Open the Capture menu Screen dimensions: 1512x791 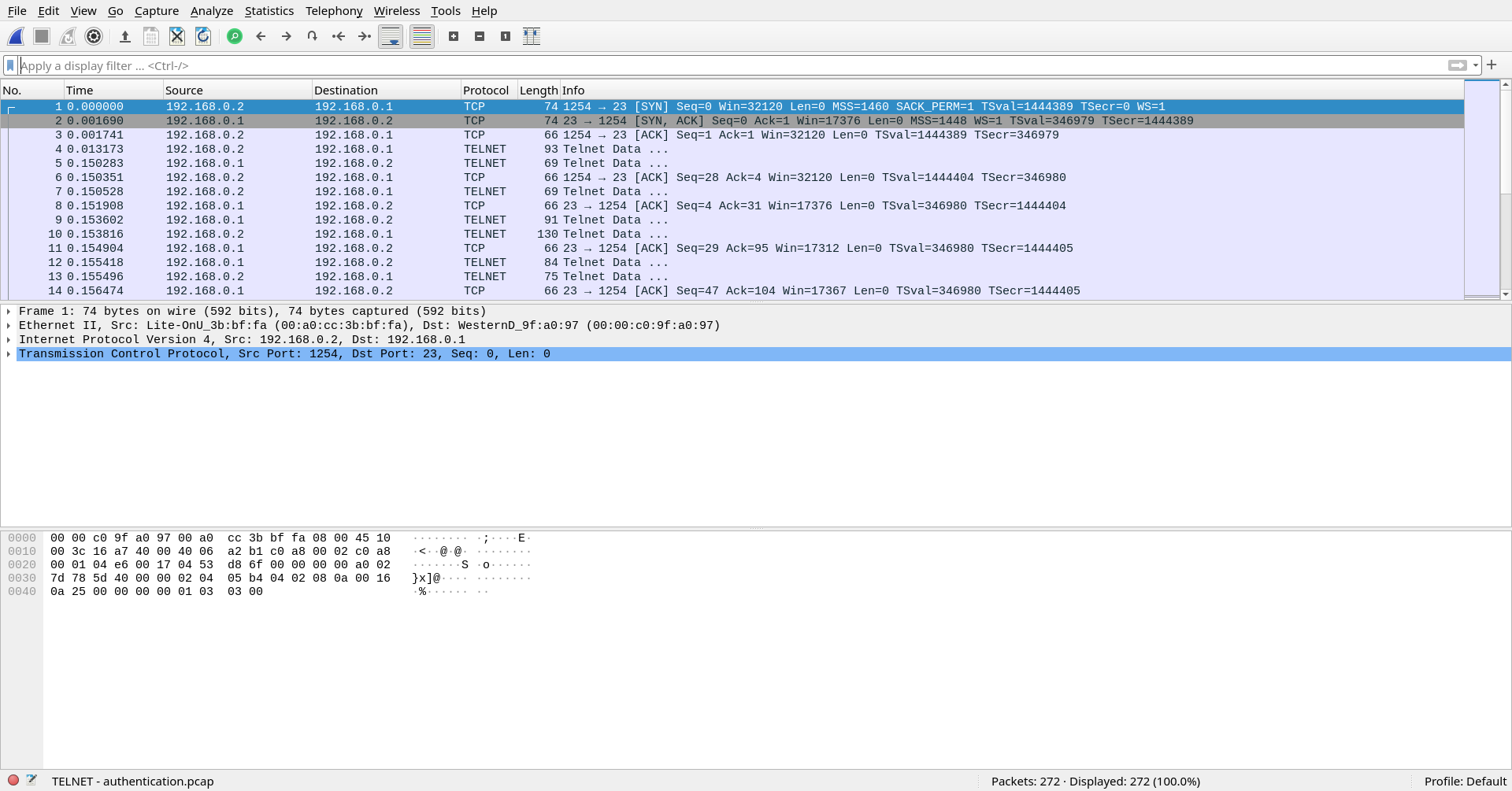157,11
